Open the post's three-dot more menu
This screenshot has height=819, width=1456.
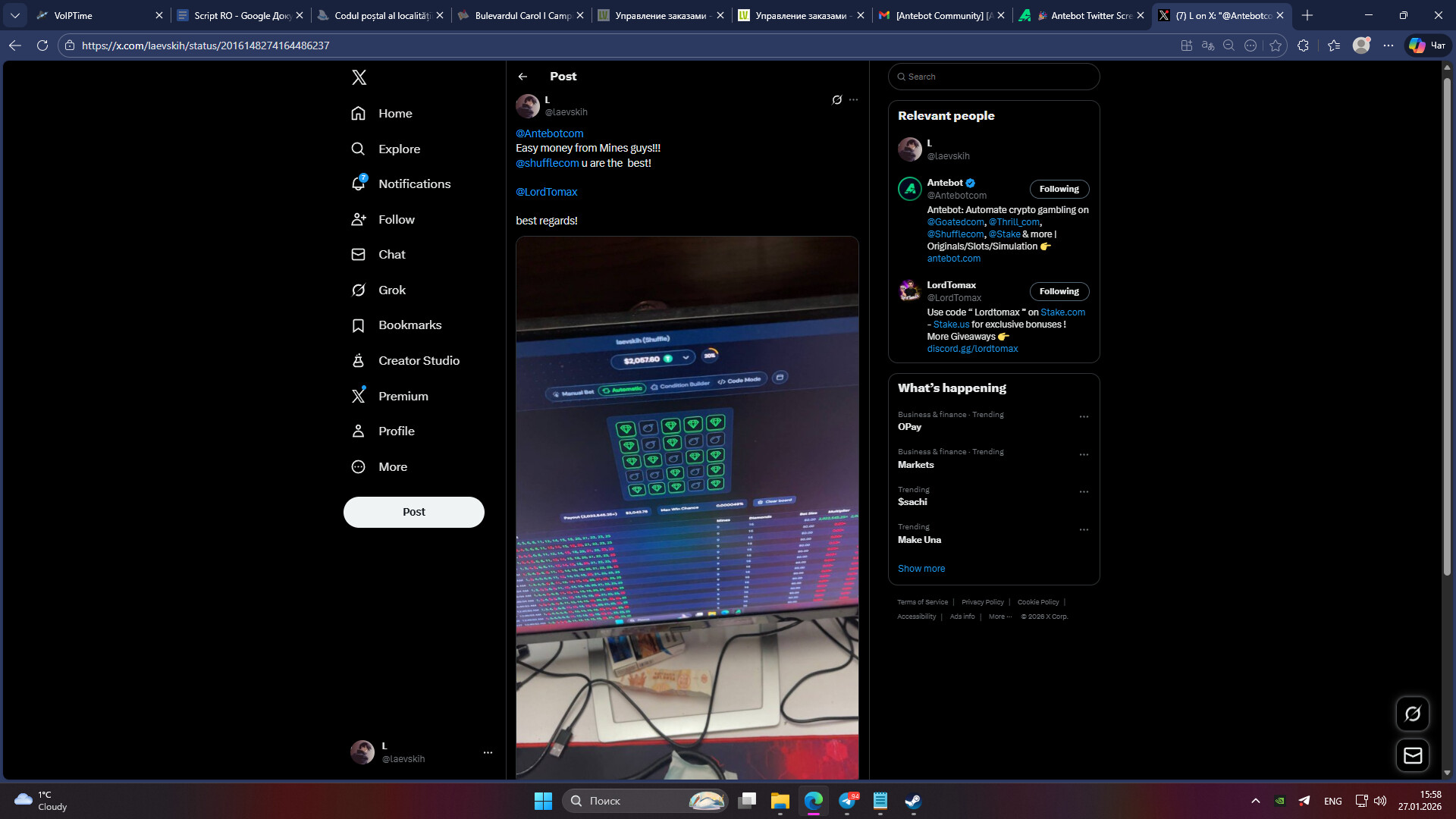[x=854, y=100]
